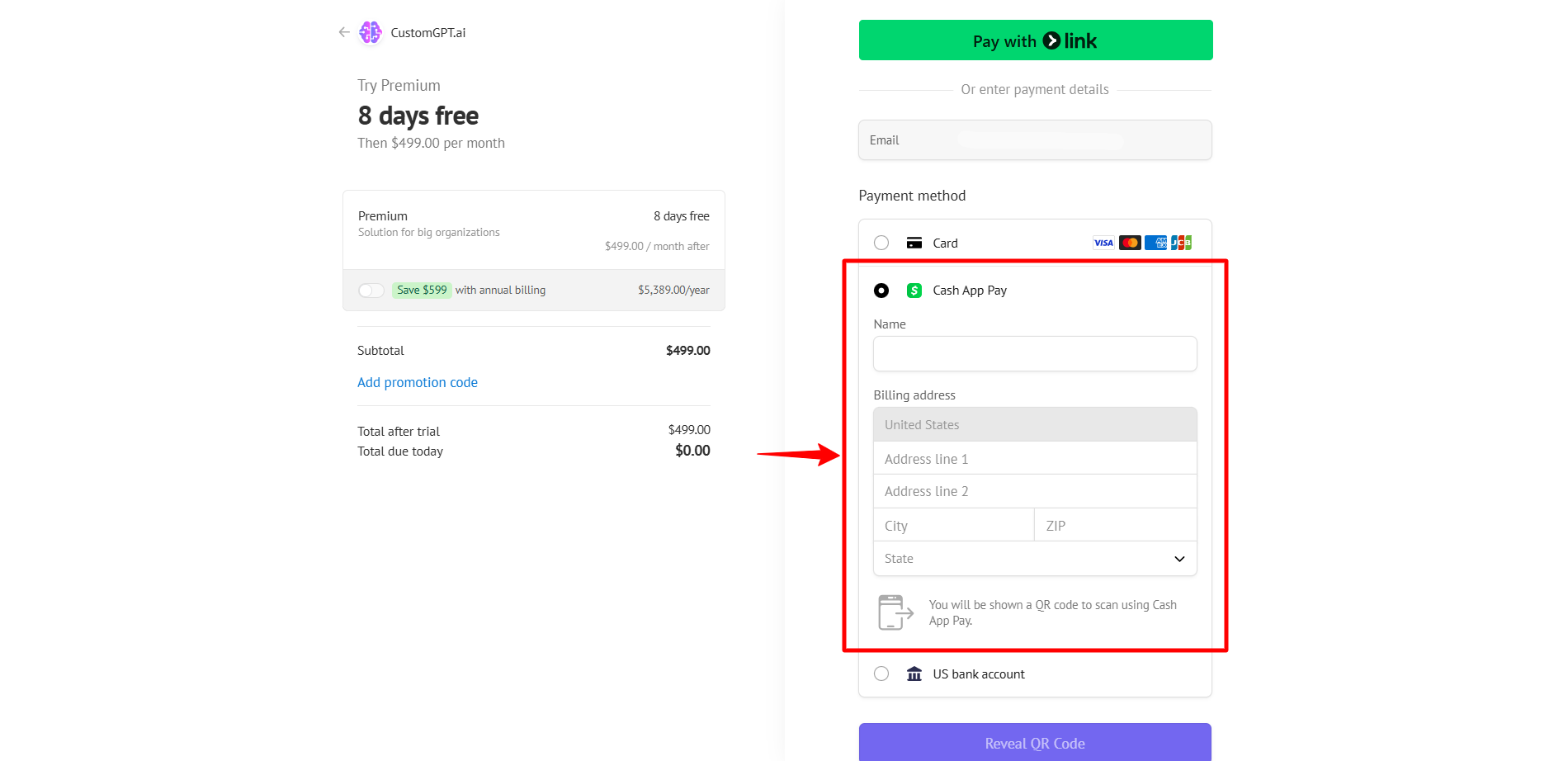Screen dimensions: 1568x761
Task: Click the CustomGPT.ai brain logo
Action: tap(371, 32)
